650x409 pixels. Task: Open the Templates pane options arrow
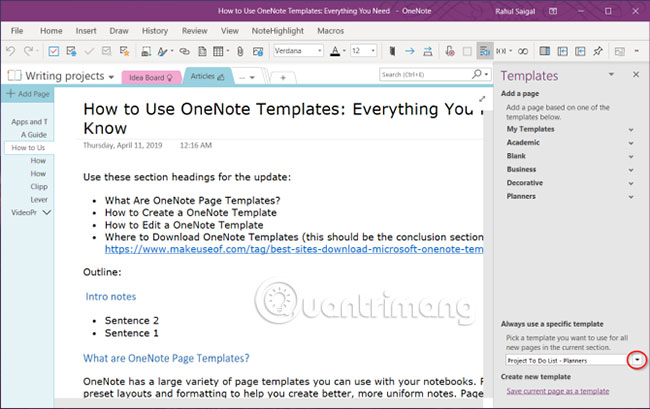pos(611,75)
